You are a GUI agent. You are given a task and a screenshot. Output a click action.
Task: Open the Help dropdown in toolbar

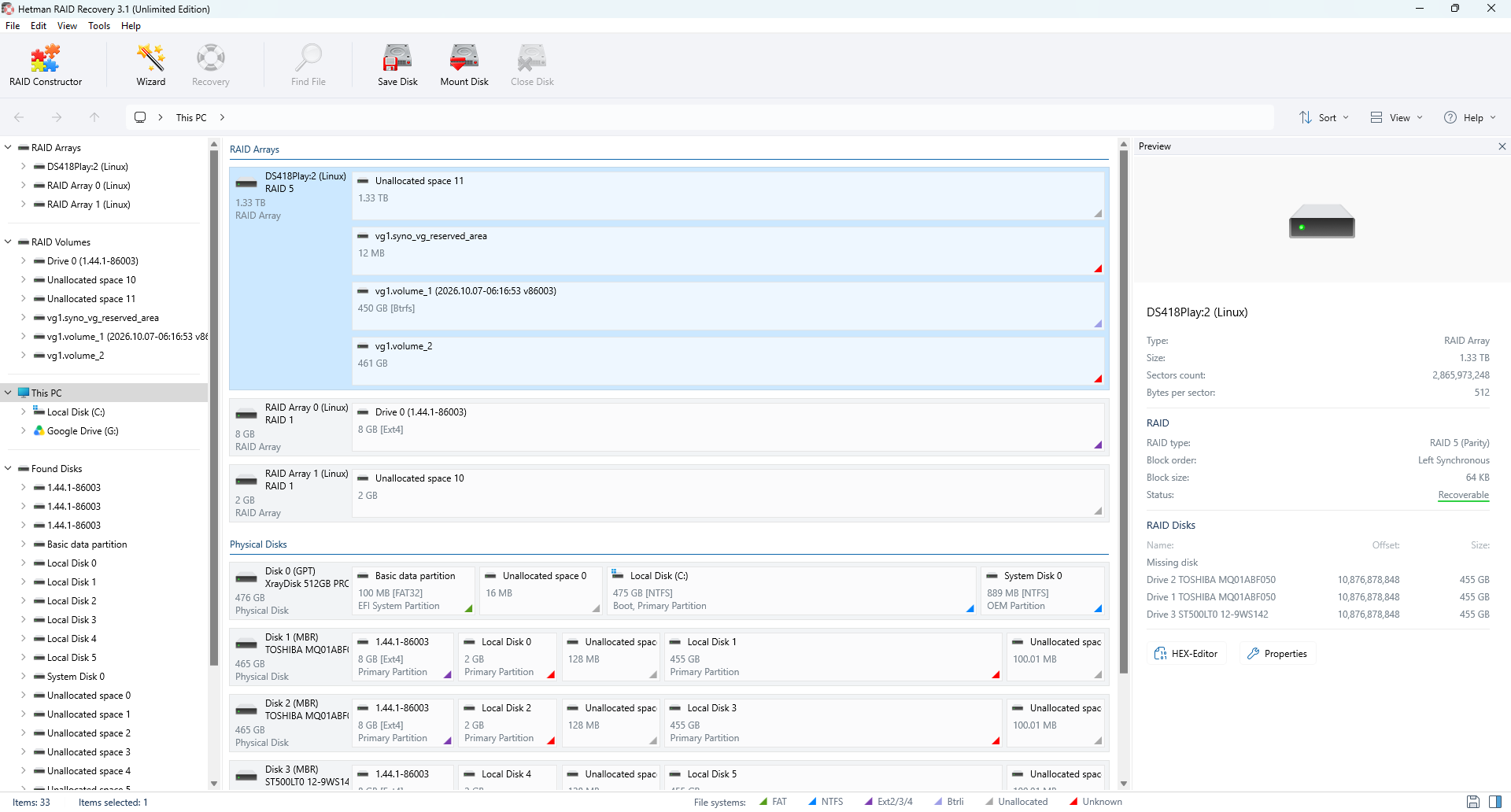(1469, 117)
